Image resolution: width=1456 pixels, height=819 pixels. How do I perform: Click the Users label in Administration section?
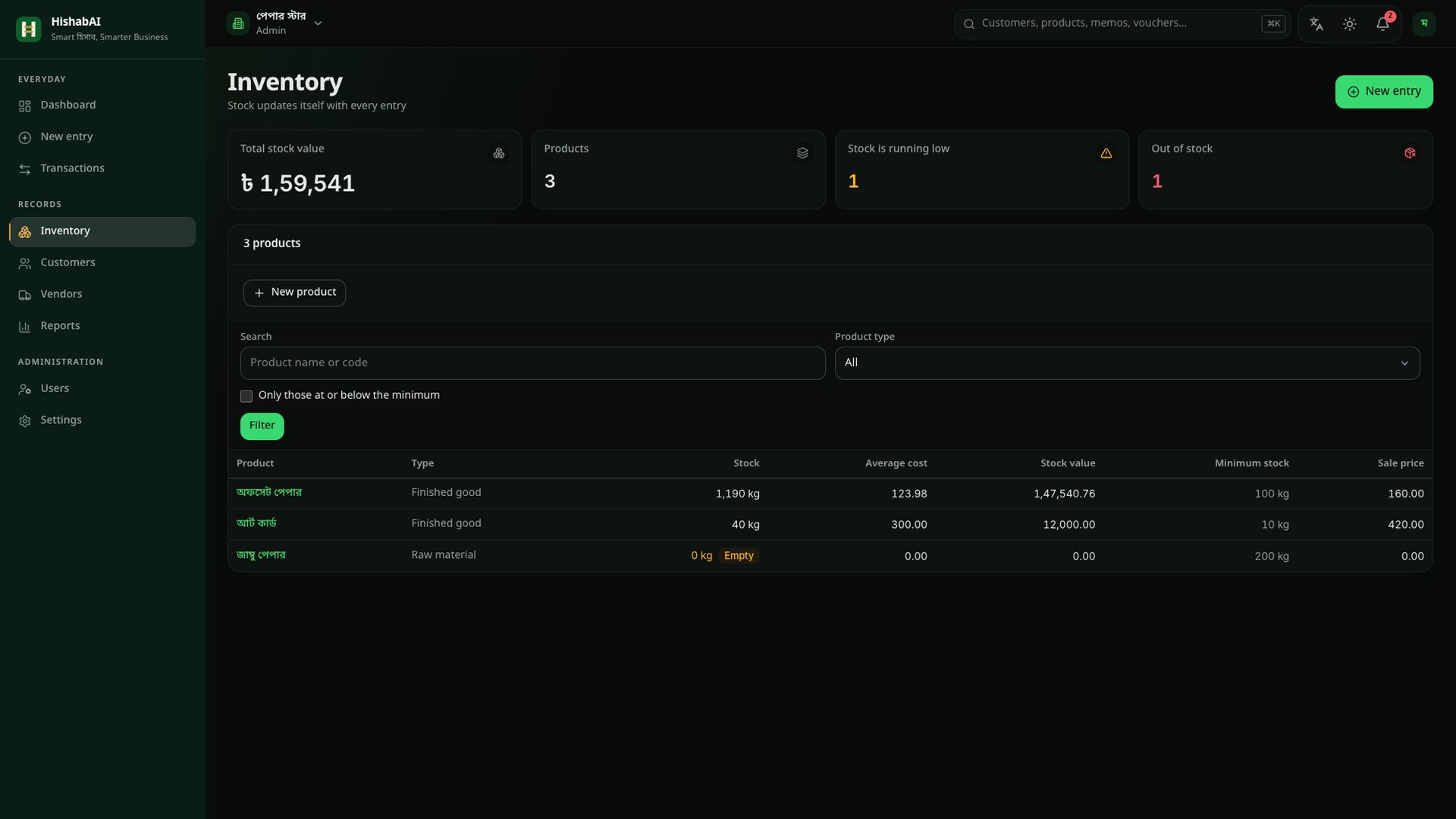point(55,388)
